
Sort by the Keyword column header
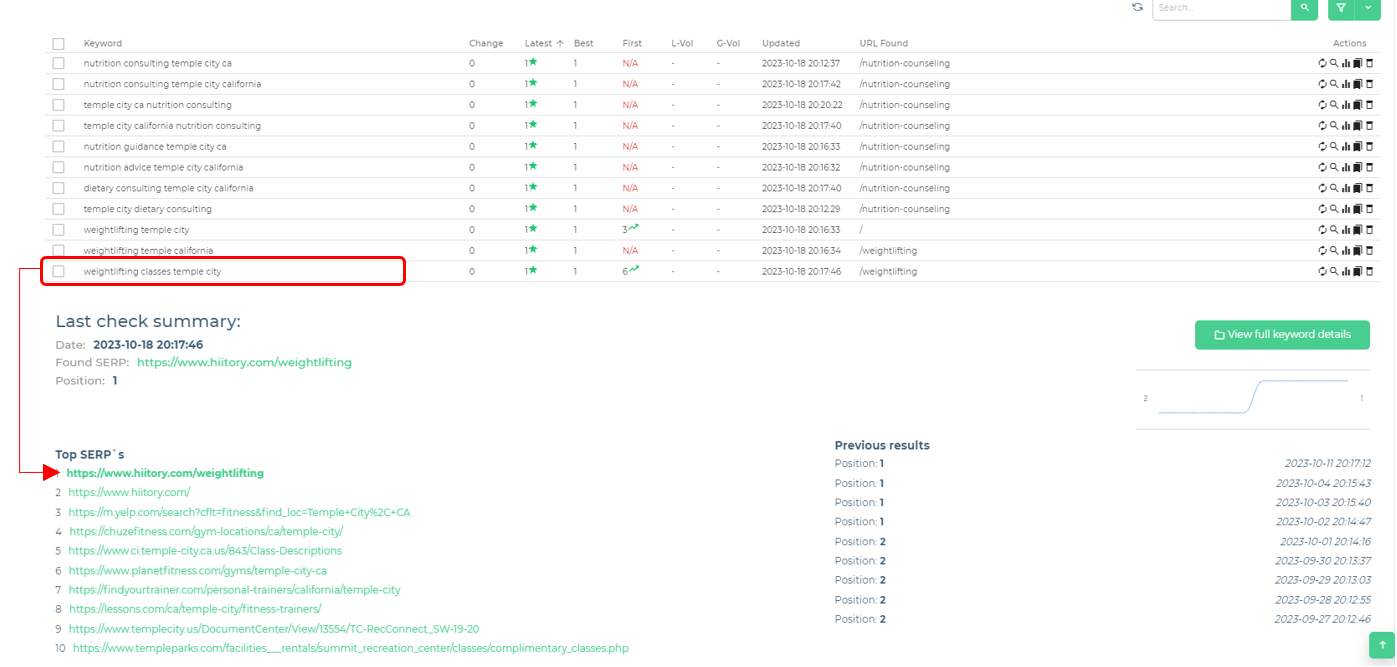tap(103, 44)
